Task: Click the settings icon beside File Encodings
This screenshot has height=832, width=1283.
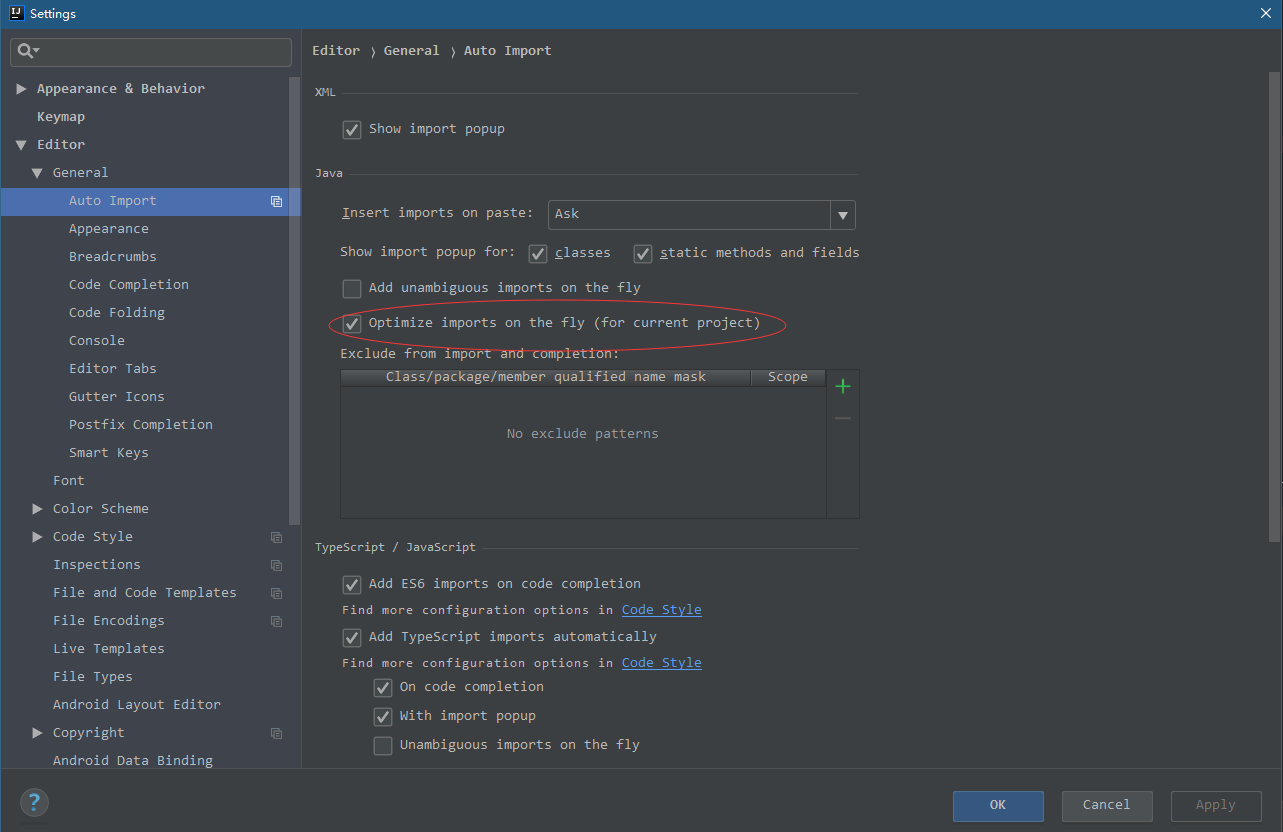Action: 276,621
